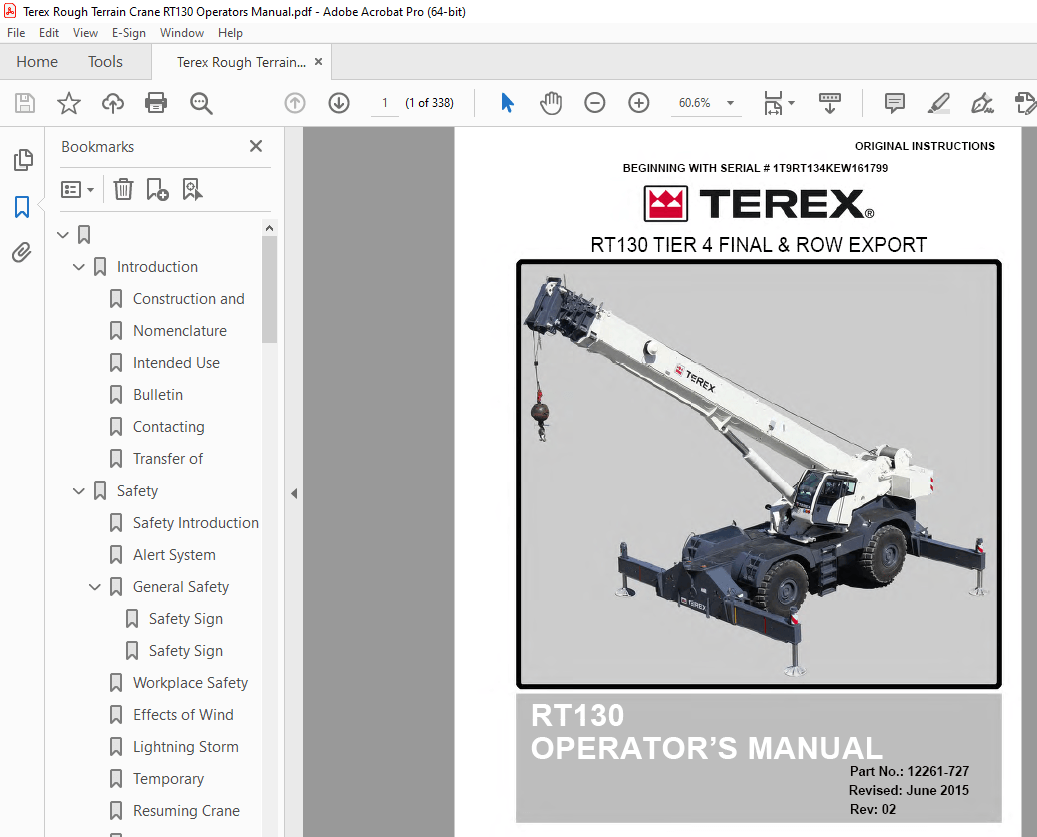The width and height of the screenshot is (1037, 837).
Task: Collapse the Safety bookmark tree
Action: (x=78, y=490)
